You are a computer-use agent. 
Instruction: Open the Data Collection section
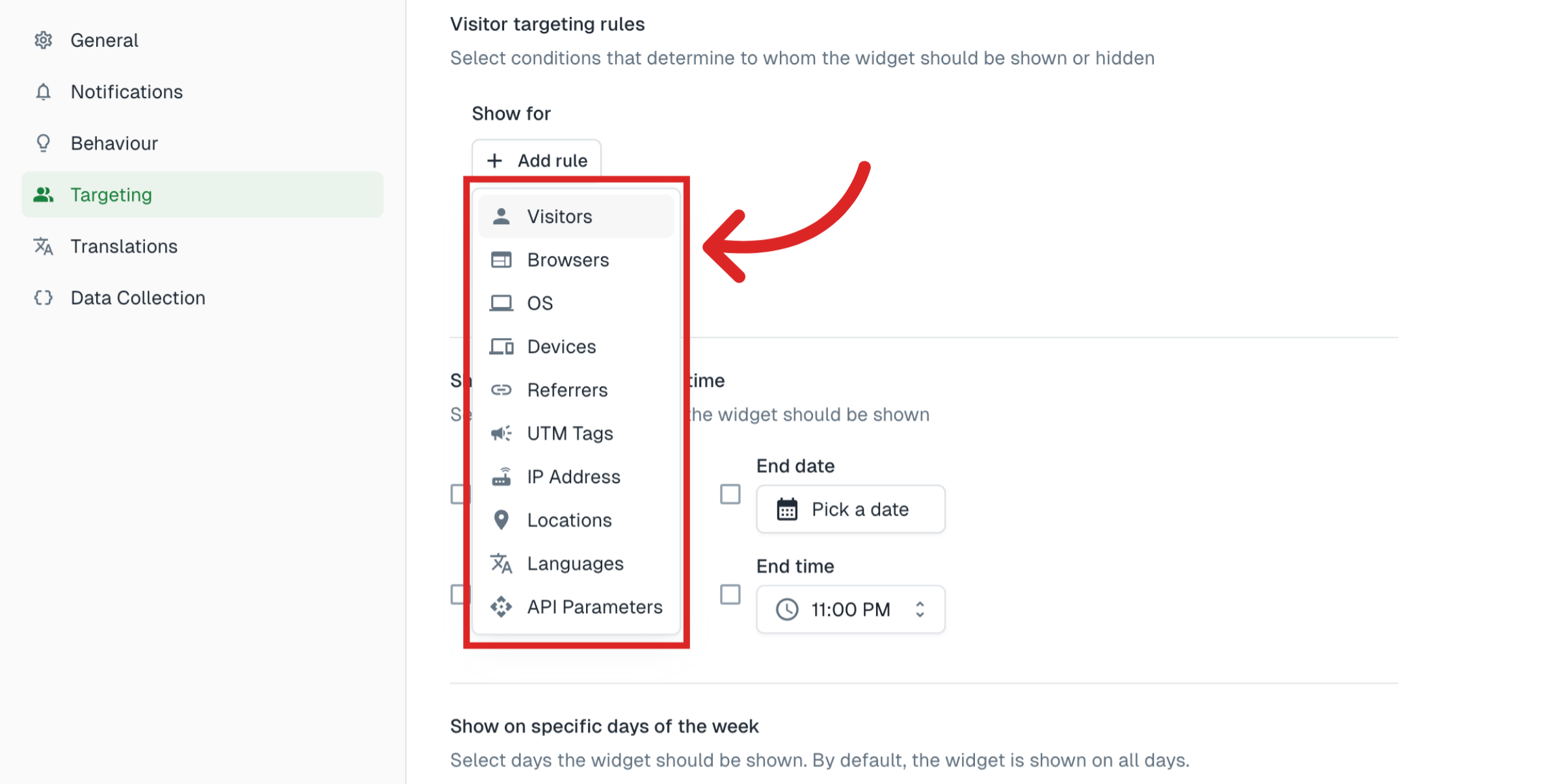click(137, 298)
